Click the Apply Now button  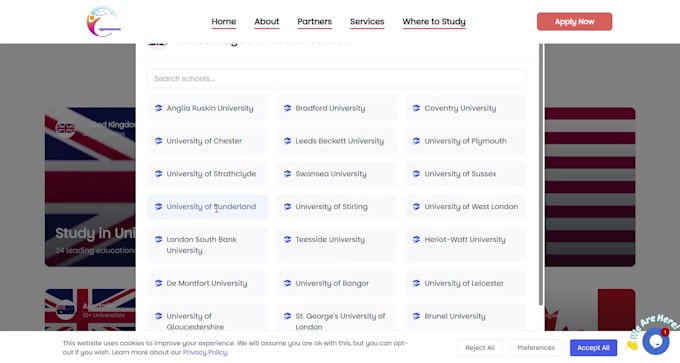pos(574,22)
